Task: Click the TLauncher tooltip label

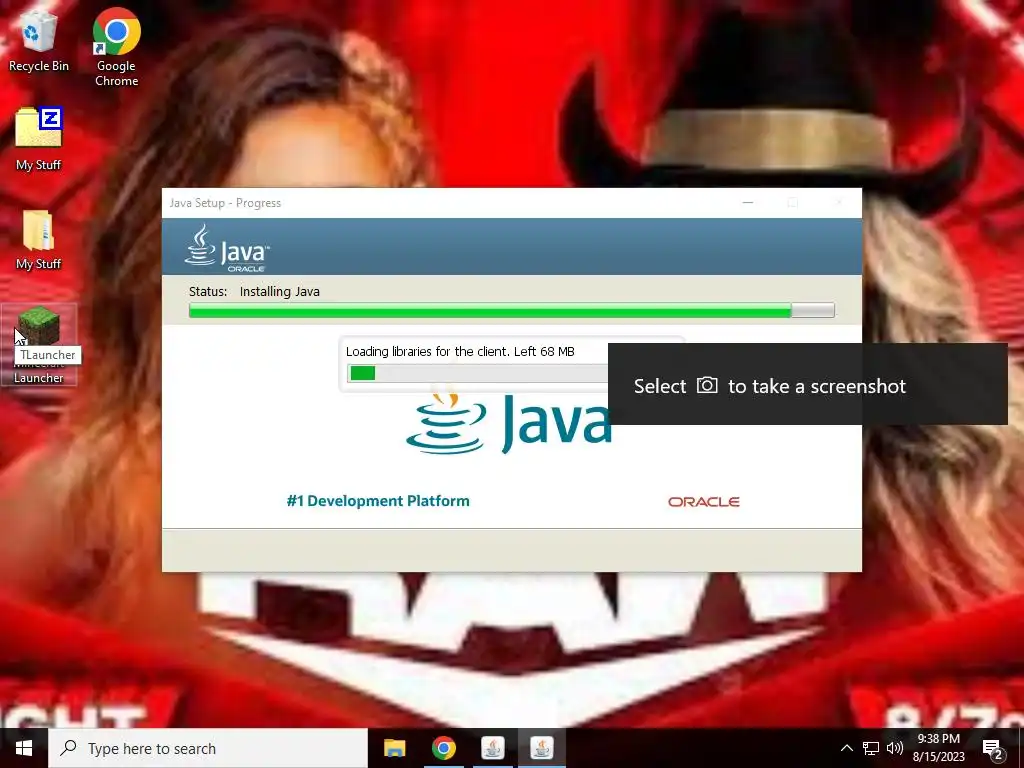Action: pyautogui.click(x=48, y=355)
